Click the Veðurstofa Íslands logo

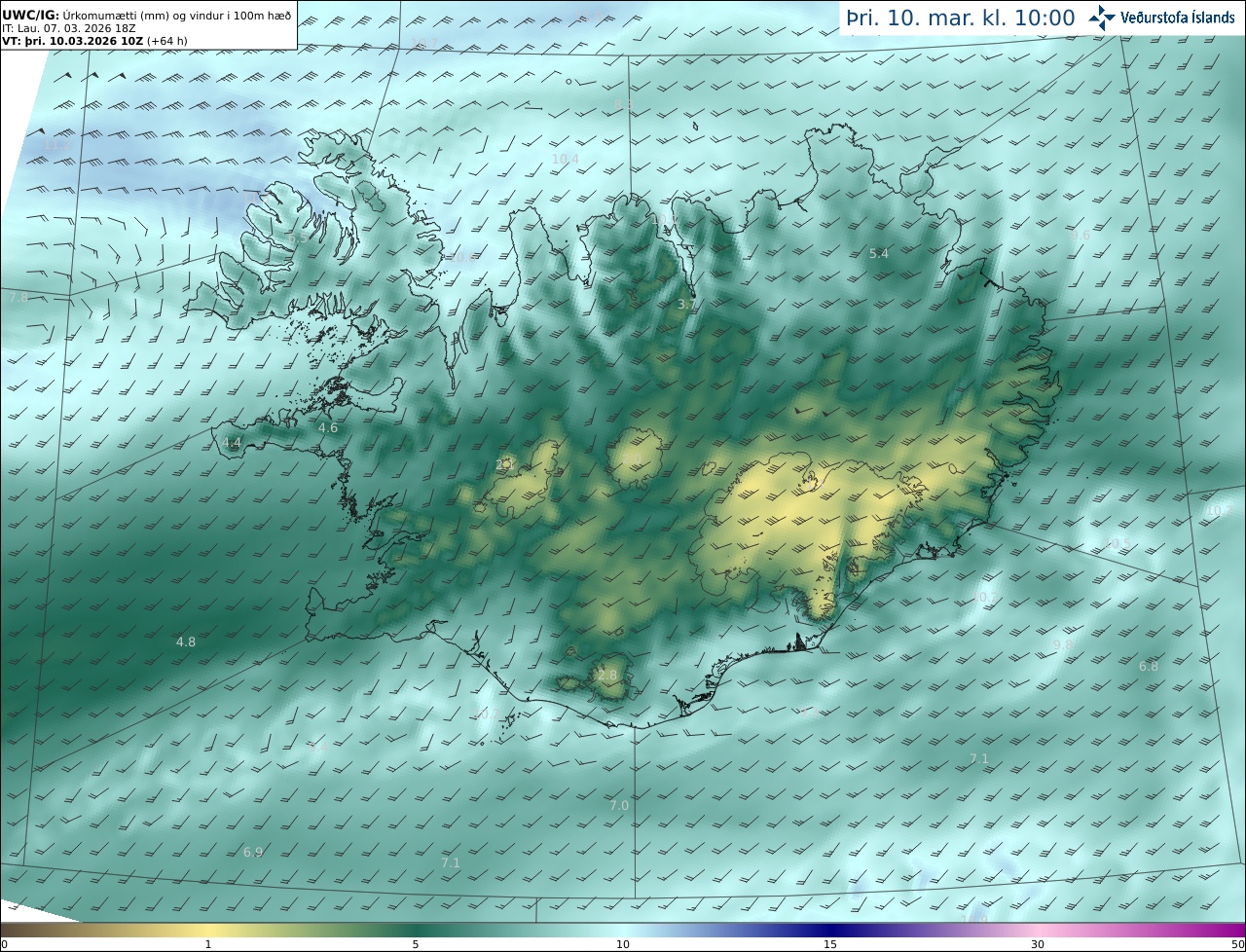tap(1162, 18)
